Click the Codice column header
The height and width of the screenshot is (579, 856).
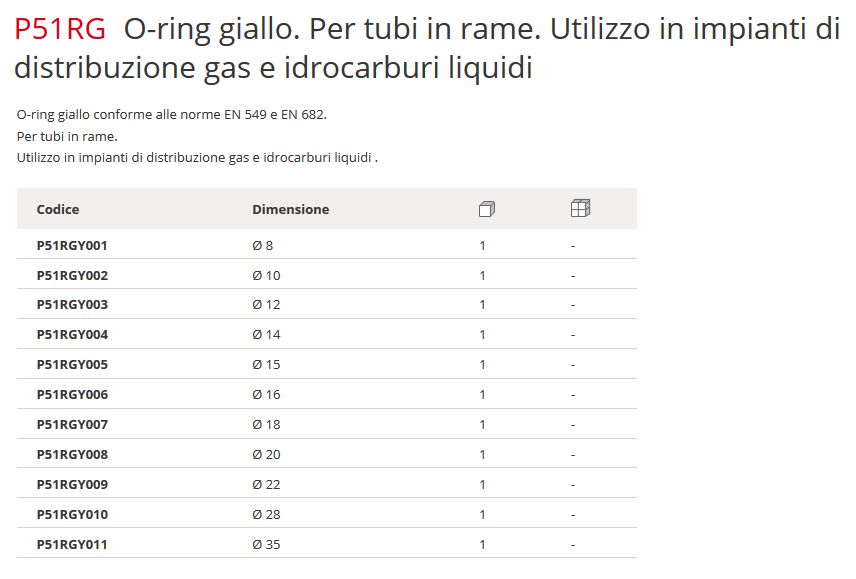pos(58,210)
